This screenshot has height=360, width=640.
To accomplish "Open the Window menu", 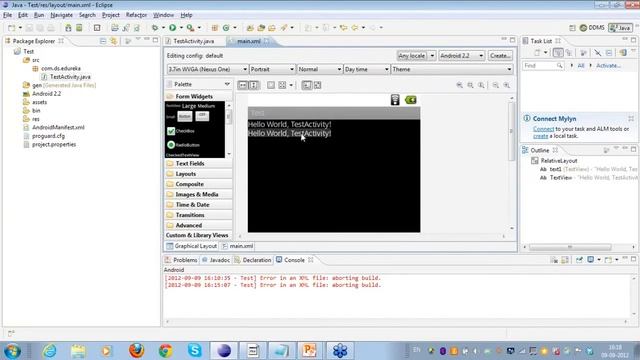I will [x=163, y=15].
